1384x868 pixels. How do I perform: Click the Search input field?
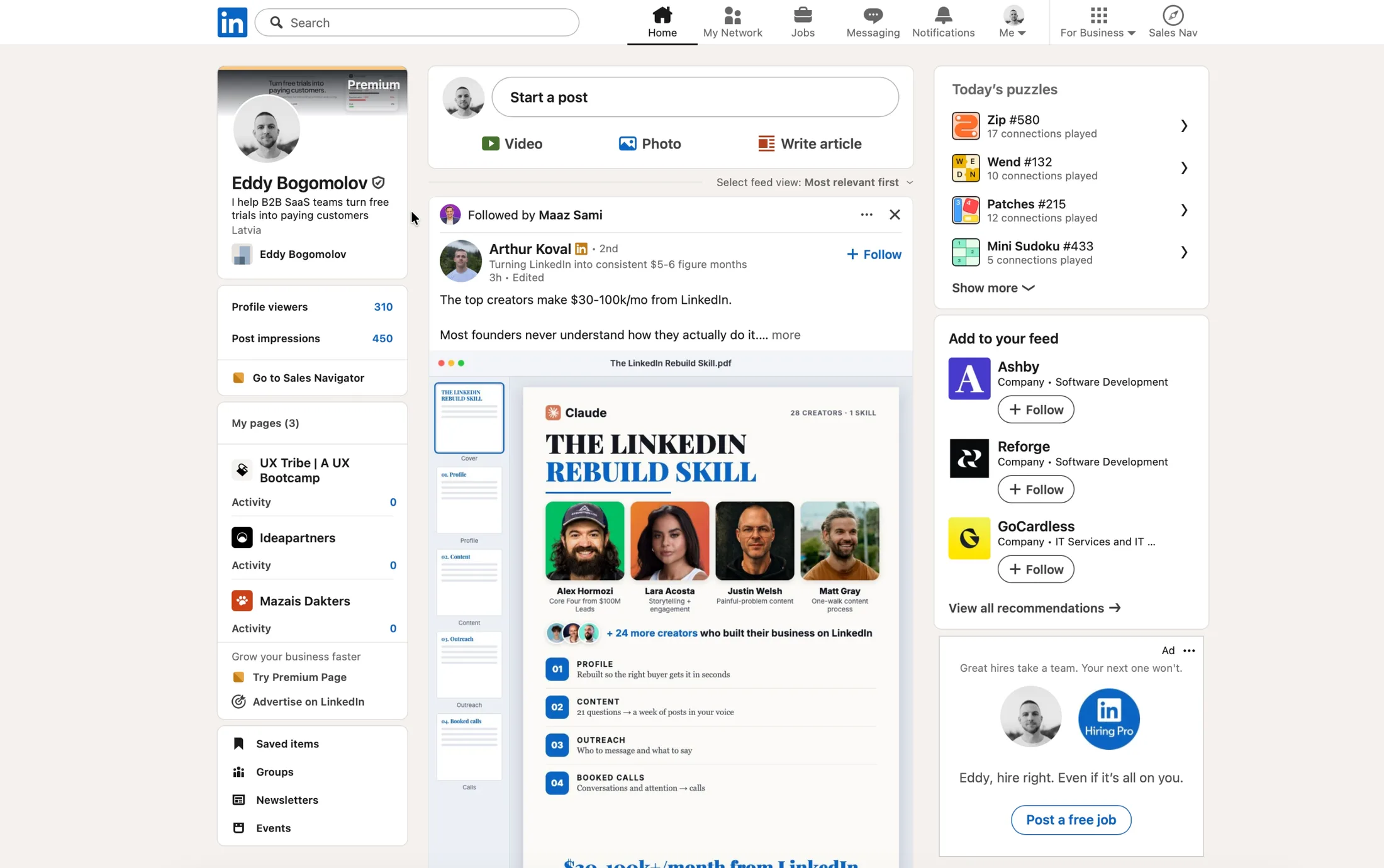[x=416, y=23]
